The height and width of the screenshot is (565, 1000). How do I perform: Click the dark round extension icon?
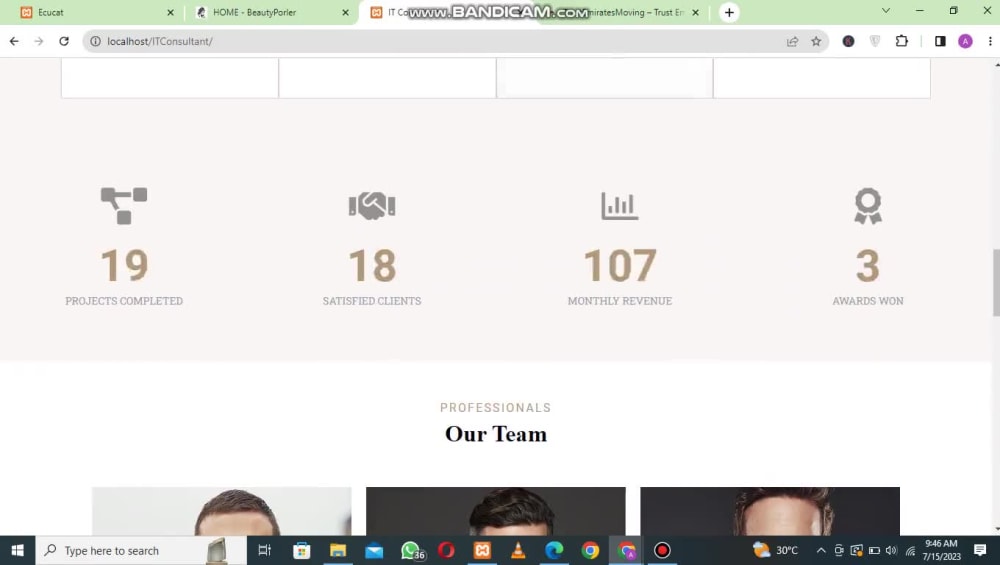[848, 41]
